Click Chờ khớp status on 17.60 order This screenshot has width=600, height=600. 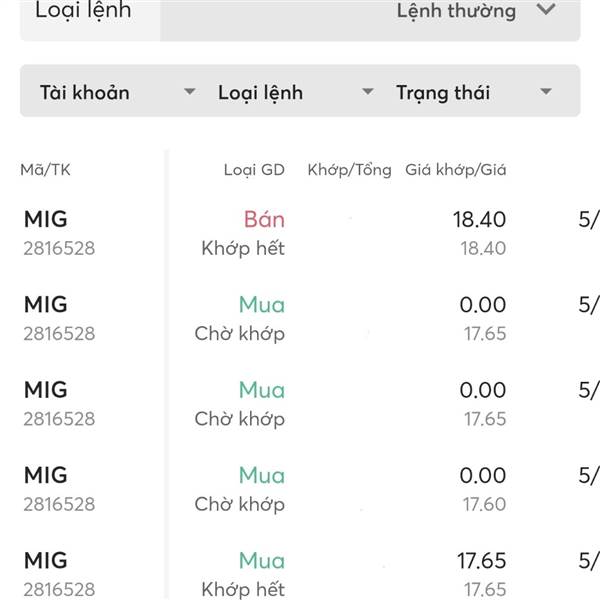[x=240, y=504]
